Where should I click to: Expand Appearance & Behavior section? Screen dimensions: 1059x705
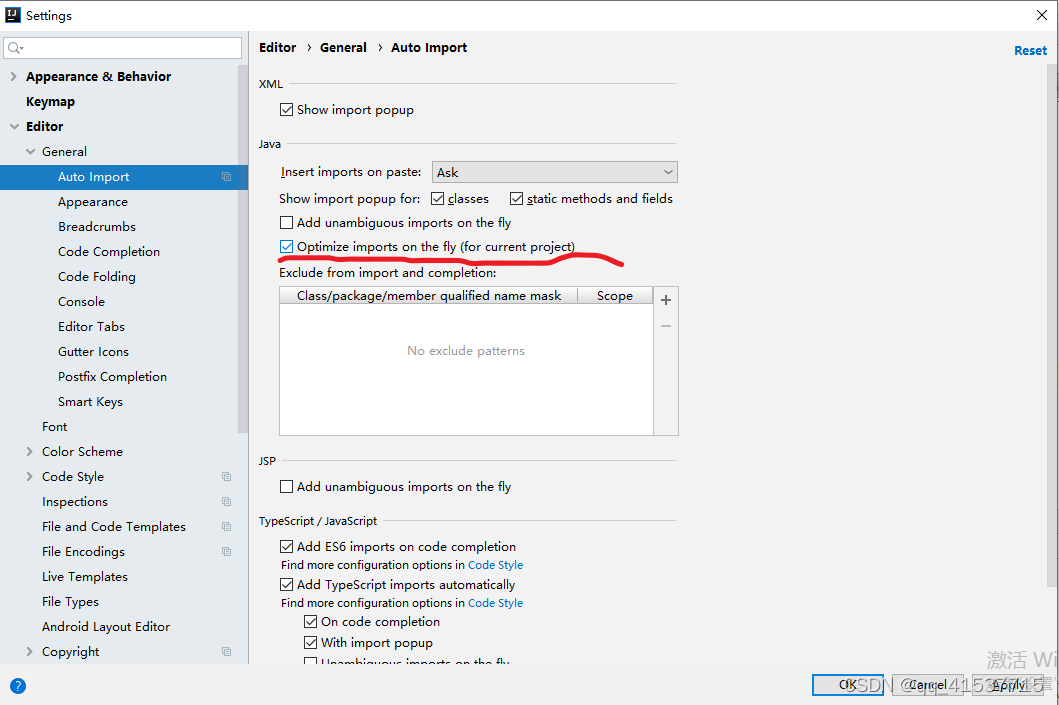pyautogui.click(x=14, y=77)
